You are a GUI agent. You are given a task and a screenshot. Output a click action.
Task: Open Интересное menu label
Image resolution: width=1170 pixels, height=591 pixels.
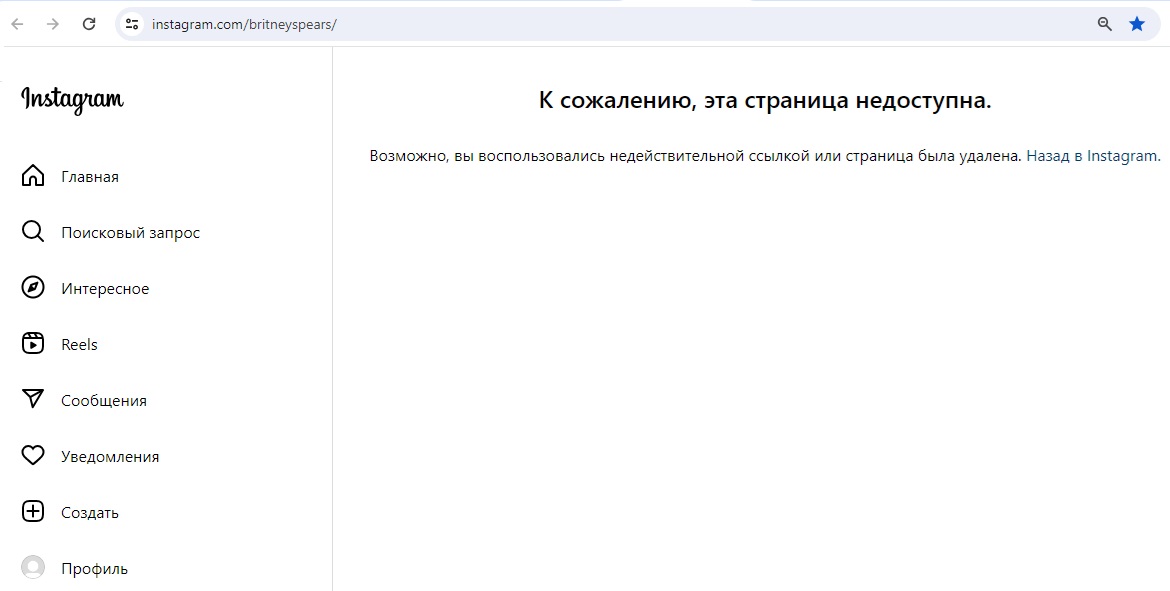pyautogui.click(x=105, y=289)
